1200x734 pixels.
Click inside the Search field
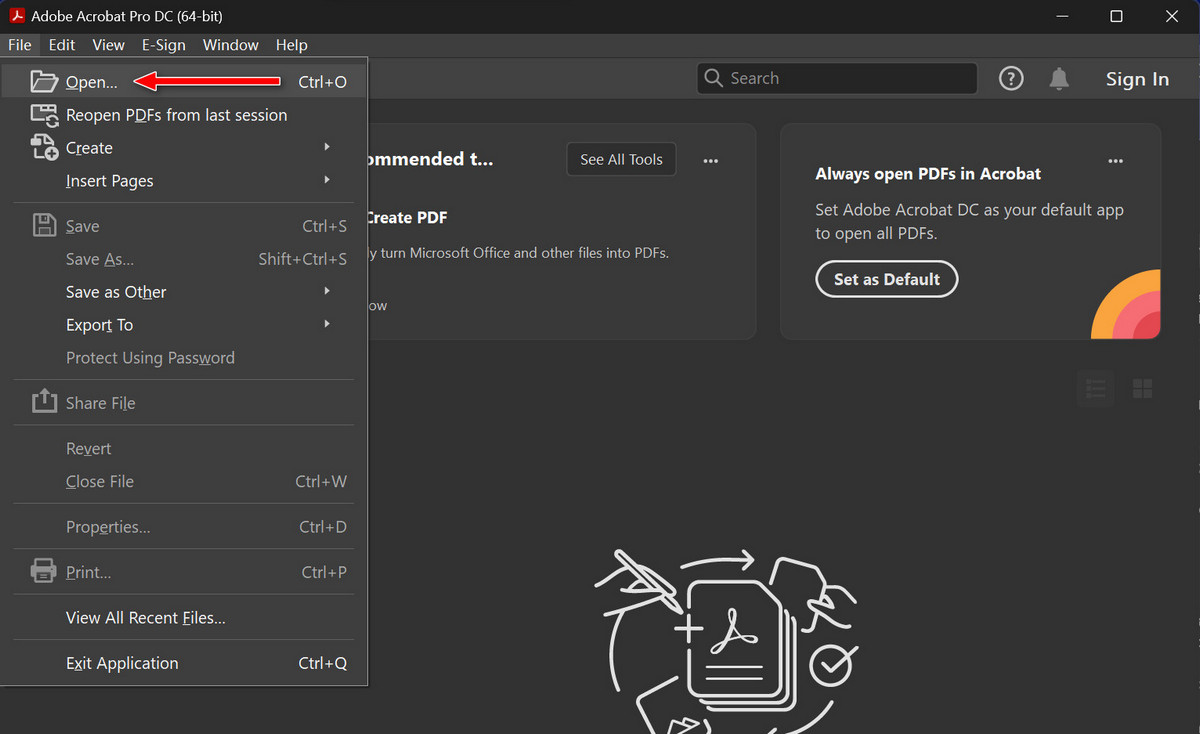[x=836, y=77]
